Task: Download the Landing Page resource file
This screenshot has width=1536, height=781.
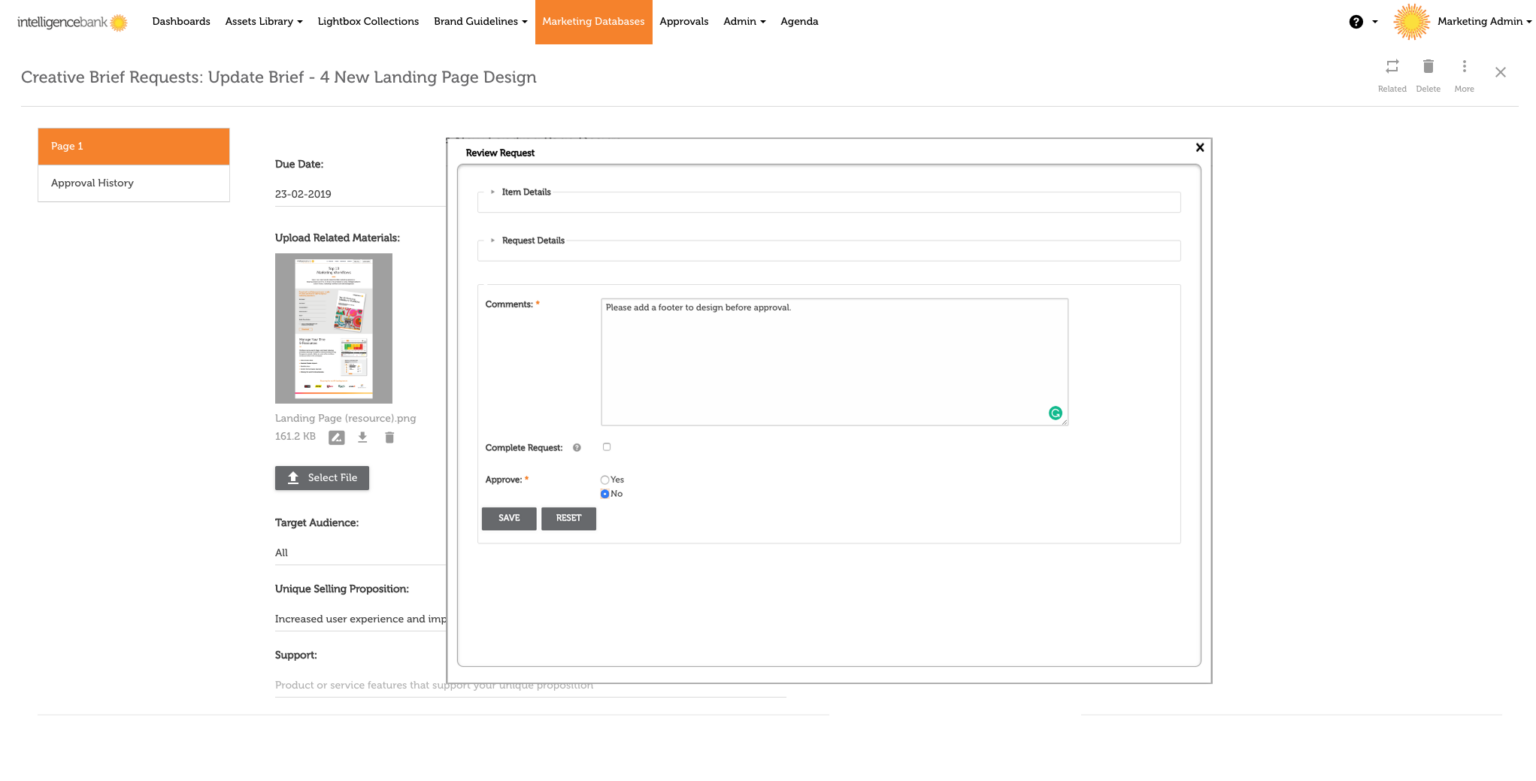Action: tap(363, 437)
